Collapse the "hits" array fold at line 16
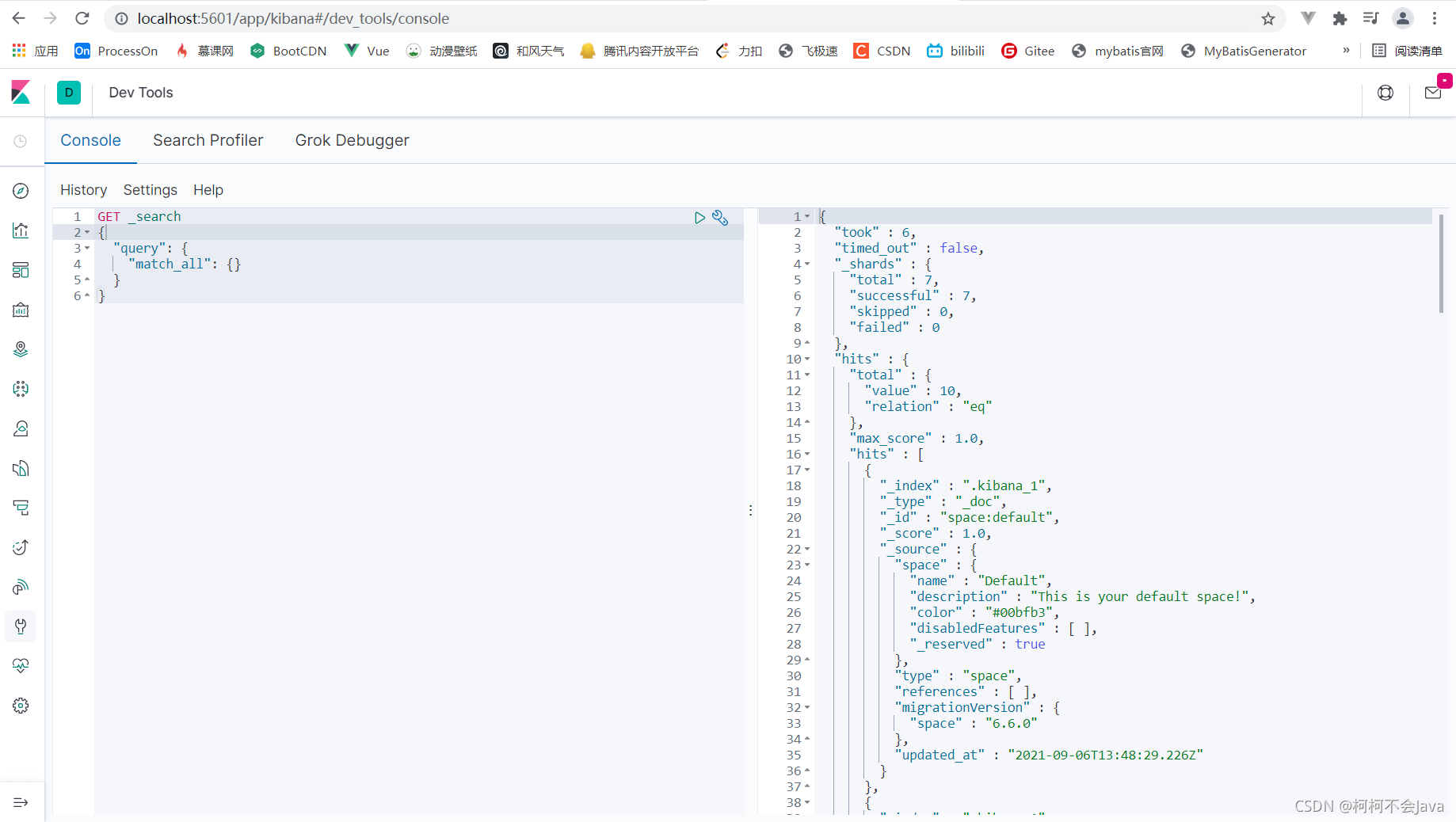The height and width of the screenshot is (822, 1456). coord(807,455)
